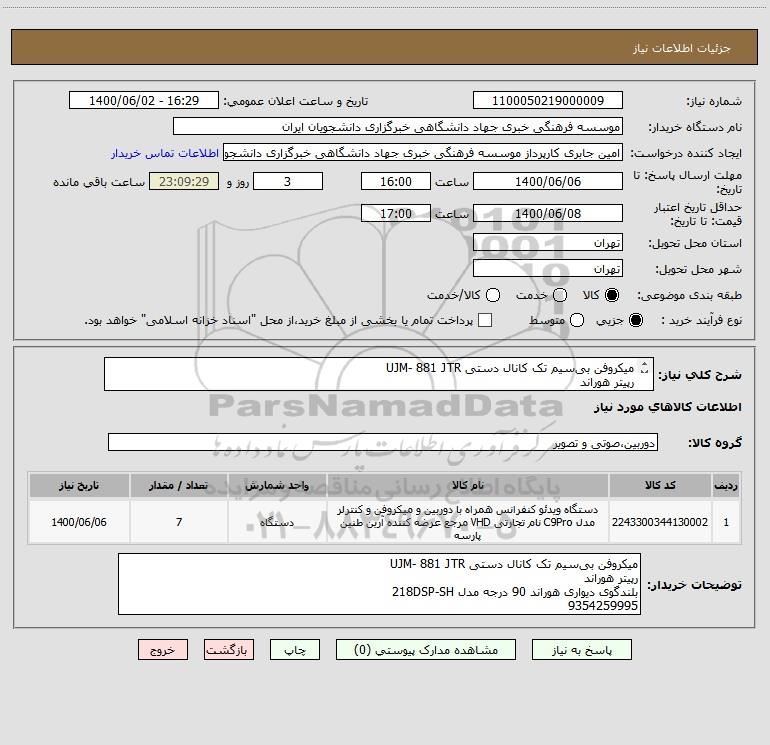Click the تعداد / مقدار column header

179,486
